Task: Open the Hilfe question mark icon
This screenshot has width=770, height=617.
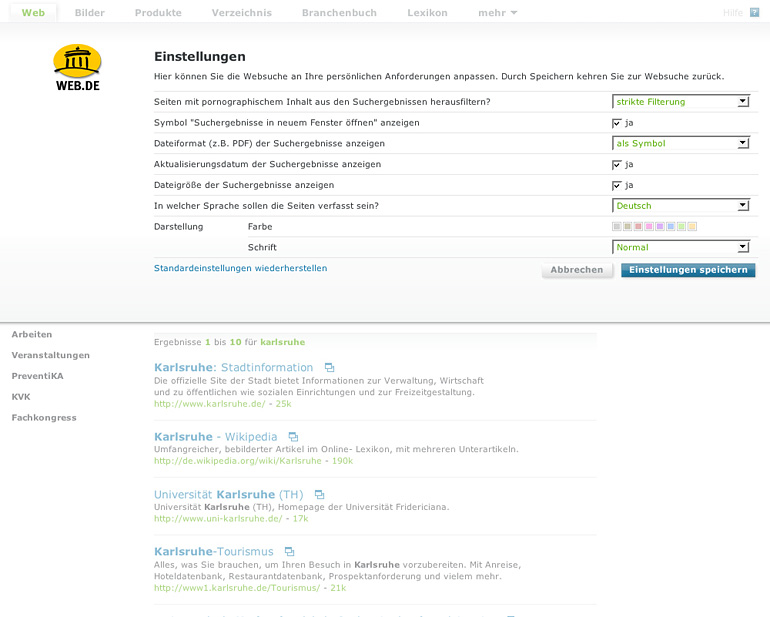Action: [x=754, y=12]
